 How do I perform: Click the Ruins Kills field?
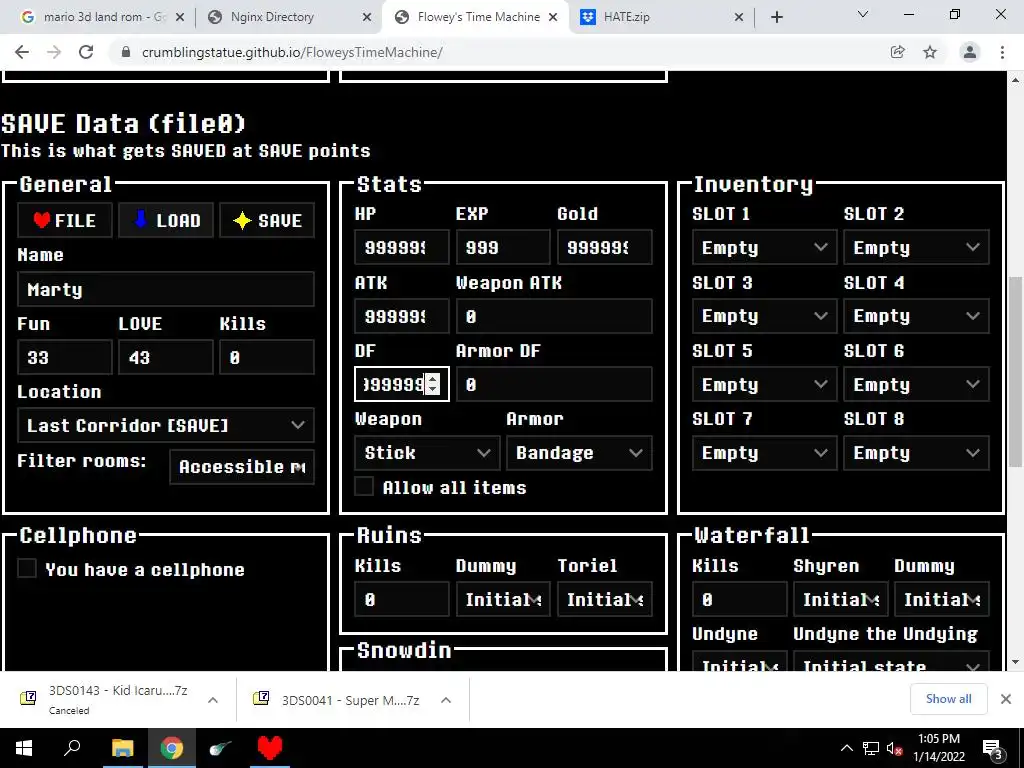(402, 599)
